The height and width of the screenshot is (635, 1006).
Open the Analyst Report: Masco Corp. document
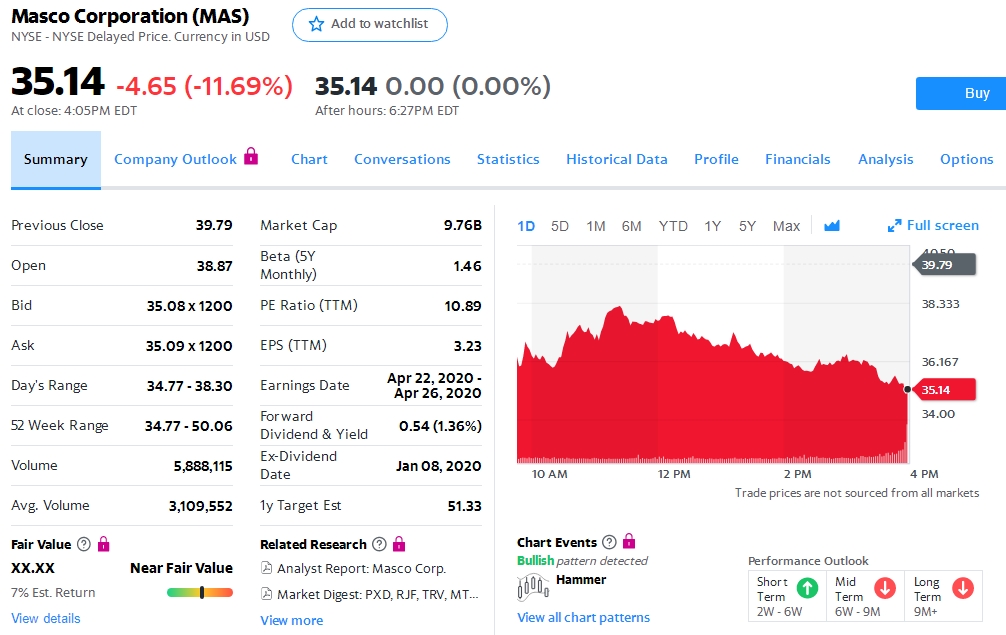[x=361, y=568]
